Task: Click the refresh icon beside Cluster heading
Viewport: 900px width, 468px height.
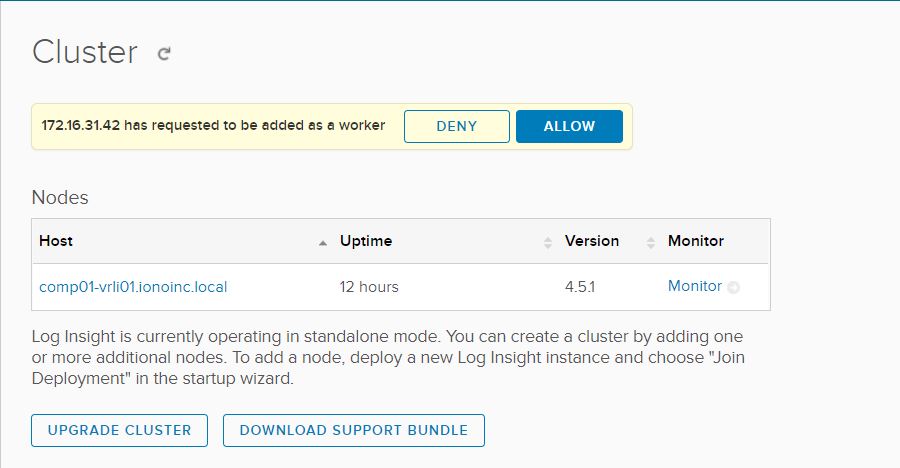Action: point(164,53)
